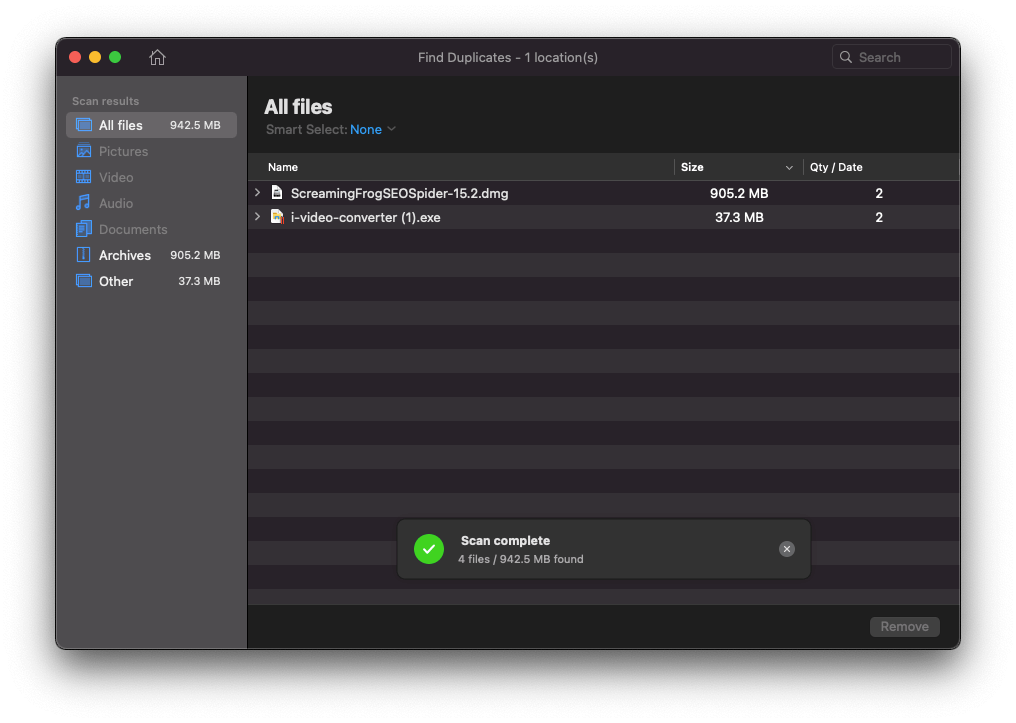Click the Pictures category icon
This screenshot has height=723, width=1016.
[x=84, y=151]
